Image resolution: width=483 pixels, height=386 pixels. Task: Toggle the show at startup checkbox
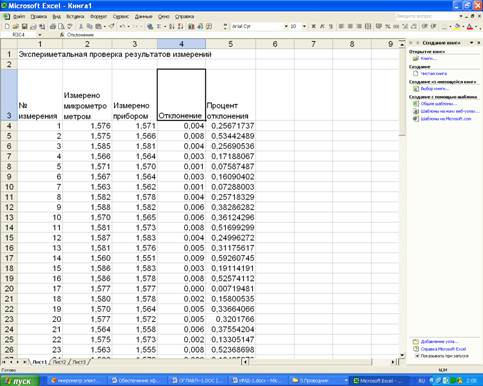(417, 356)
